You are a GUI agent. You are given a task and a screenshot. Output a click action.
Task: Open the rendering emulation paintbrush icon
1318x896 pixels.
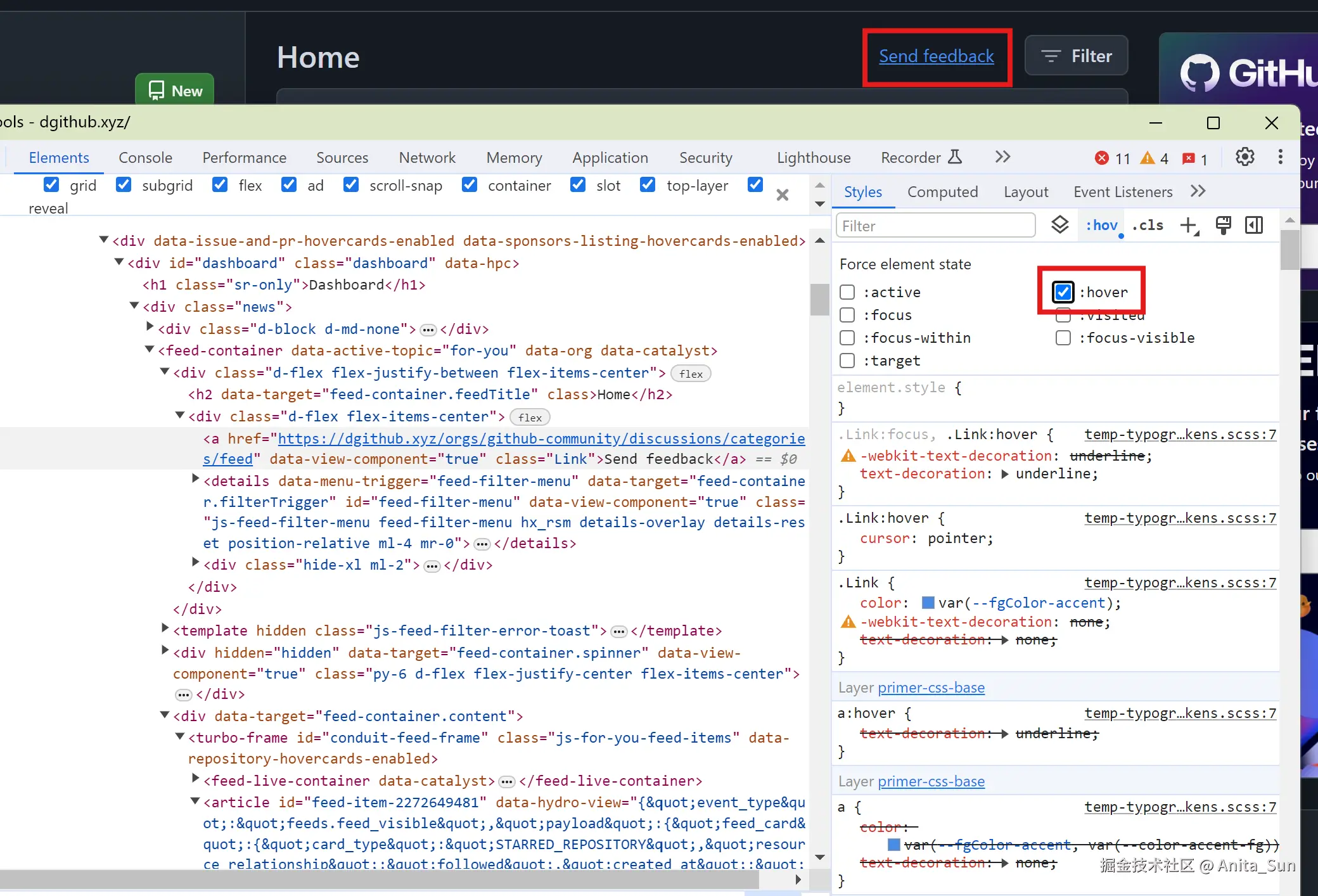click(1223, 225)
